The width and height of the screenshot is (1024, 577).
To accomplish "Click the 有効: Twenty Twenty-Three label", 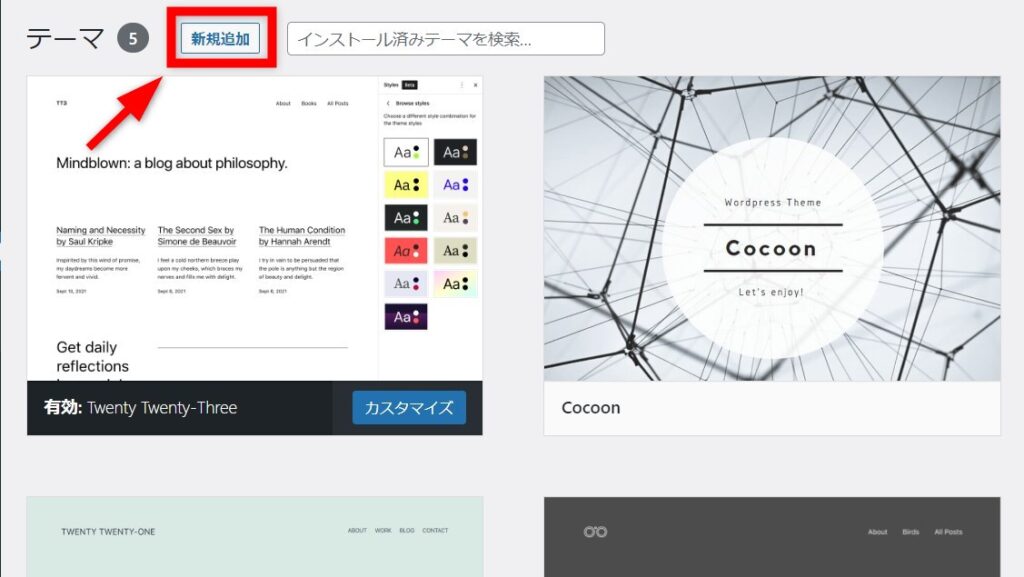I will (x=140, y=408).
